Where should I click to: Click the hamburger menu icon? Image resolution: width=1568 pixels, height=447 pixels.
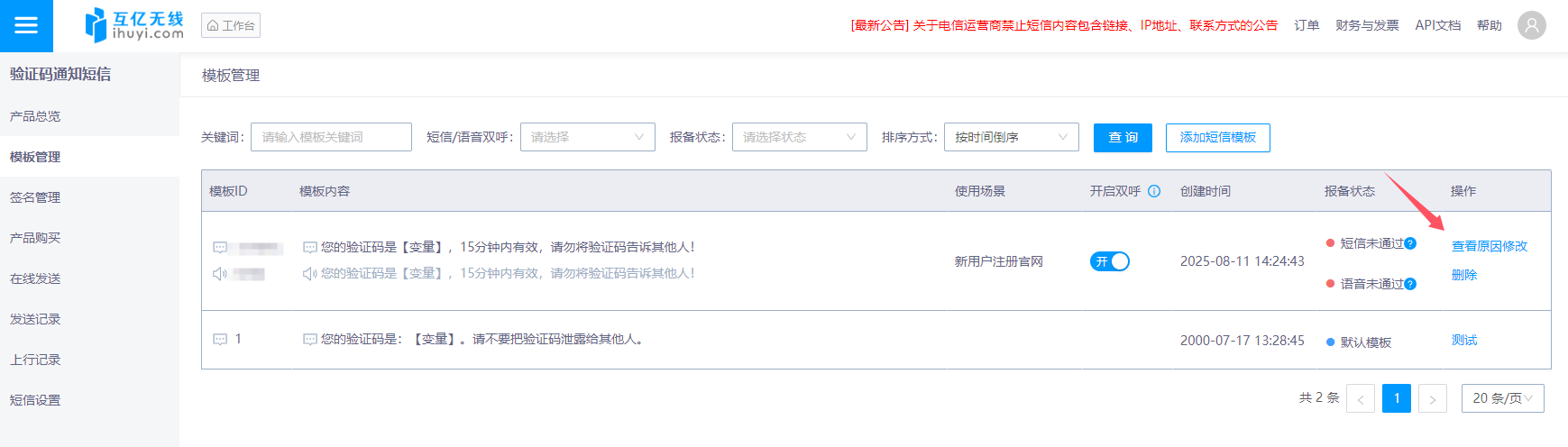click(x=26, y=25)
